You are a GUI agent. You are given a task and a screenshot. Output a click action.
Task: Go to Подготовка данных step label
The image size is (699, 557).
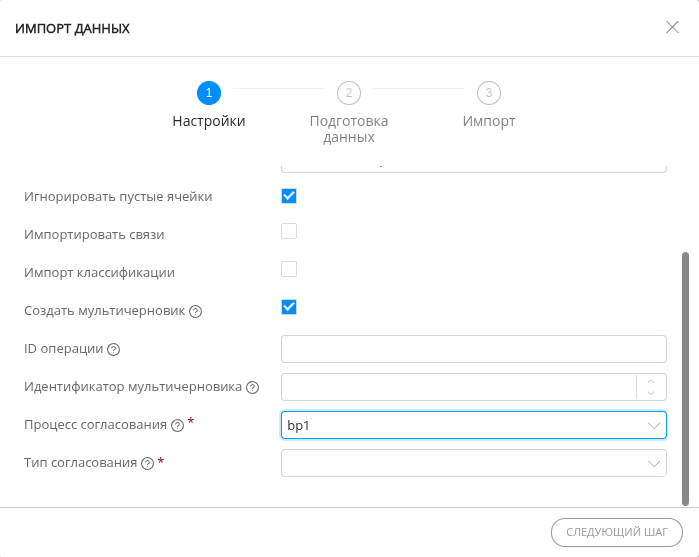click(348, 129)
